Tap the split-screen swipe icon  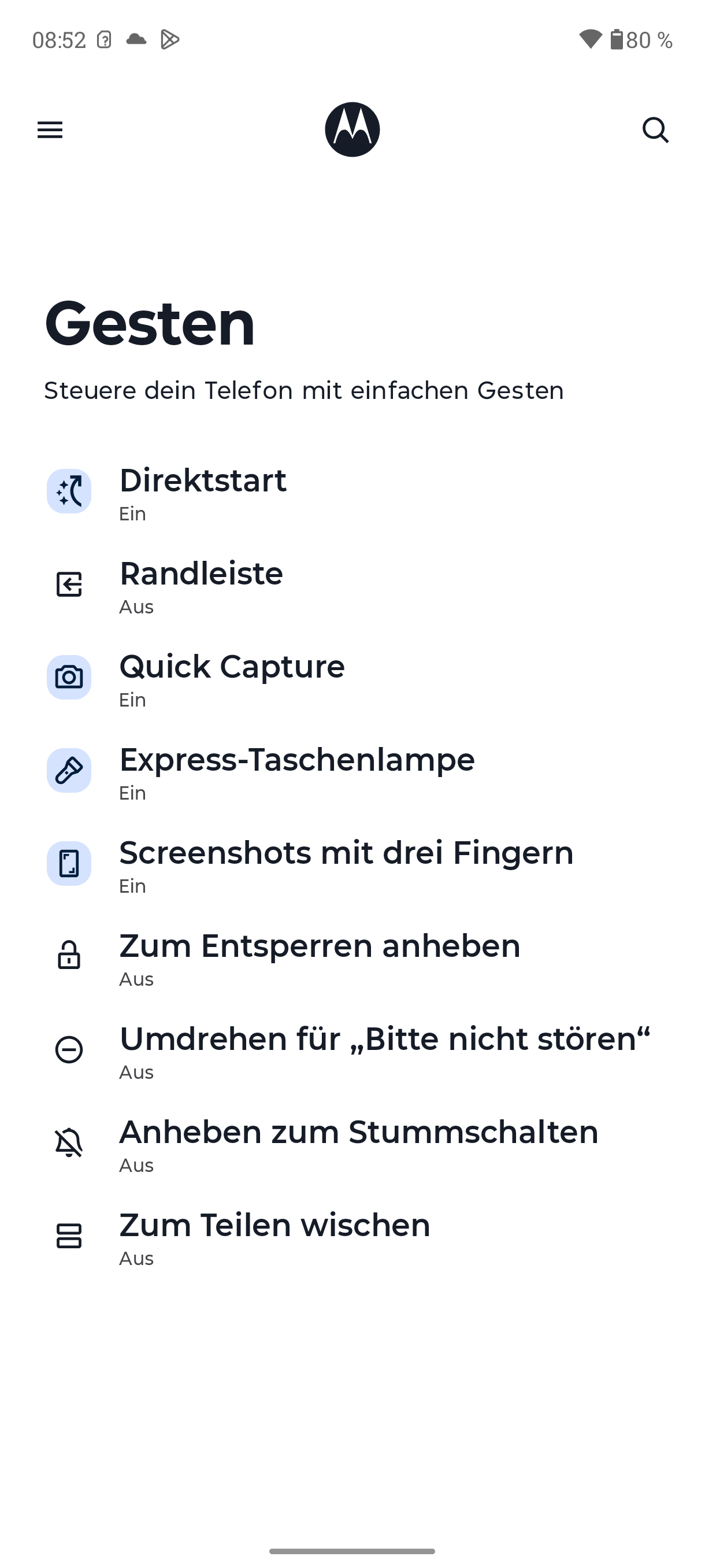click(69, 1236)
